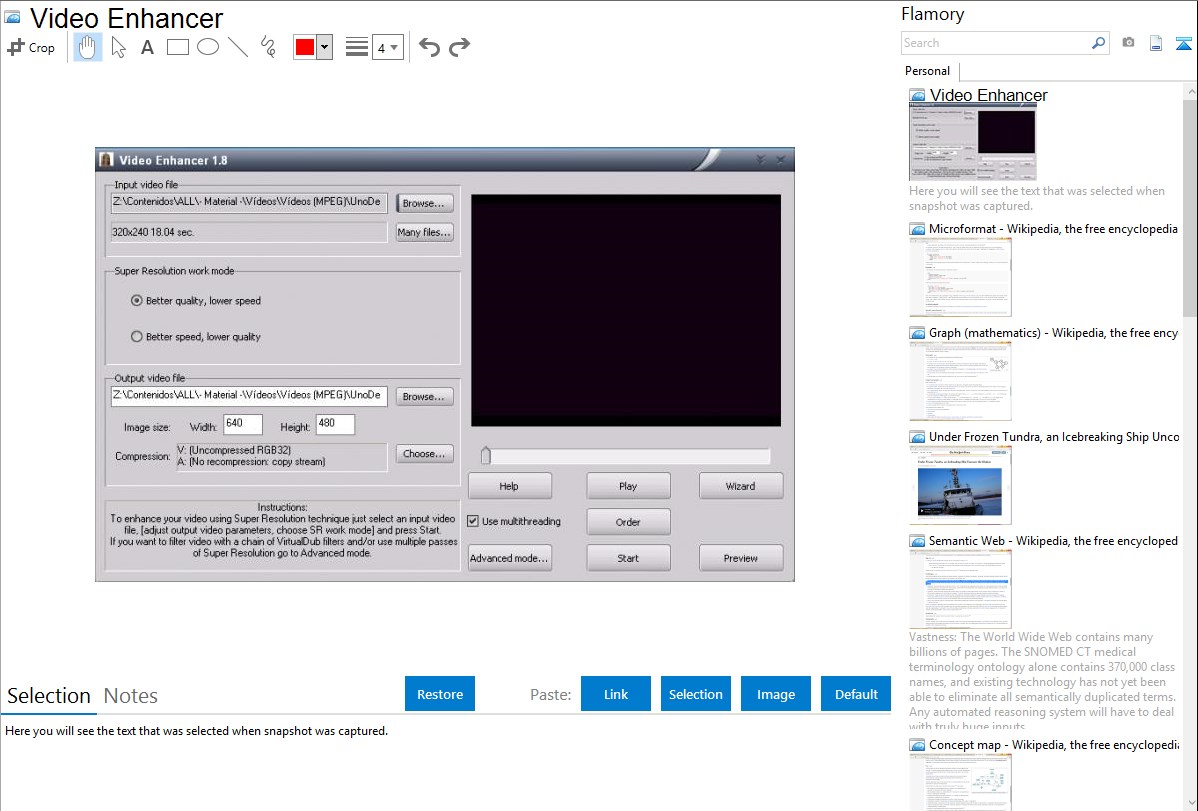Paste as Link
Screen dimensions: 1198x811
pos(616,694)
